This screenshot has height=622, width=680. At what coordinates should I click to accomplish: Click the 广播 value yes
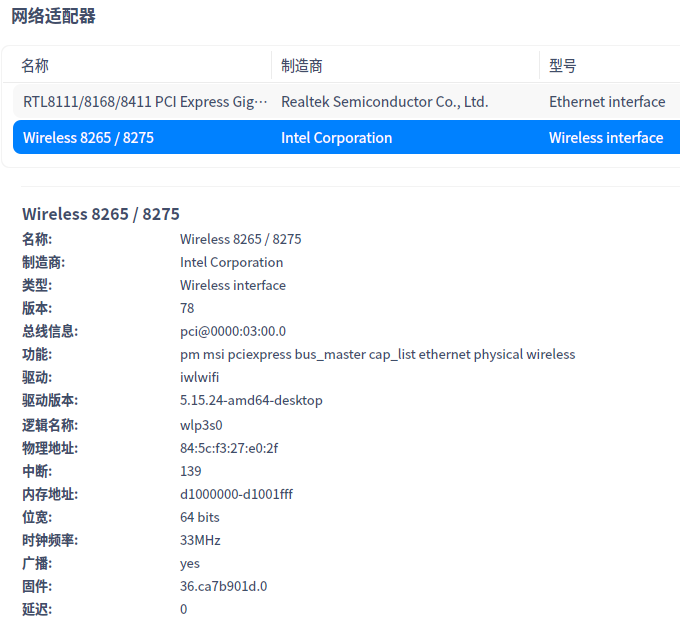[x=190, y=563]
